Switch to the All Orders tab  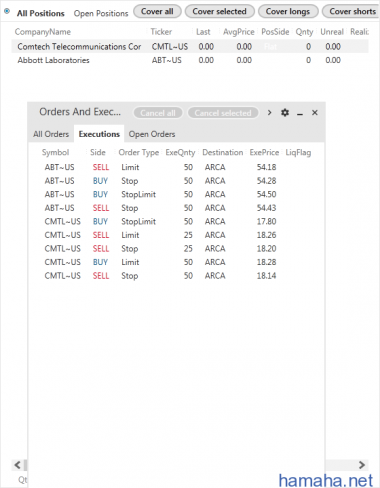pyautogui.click(x=51, y=134)
